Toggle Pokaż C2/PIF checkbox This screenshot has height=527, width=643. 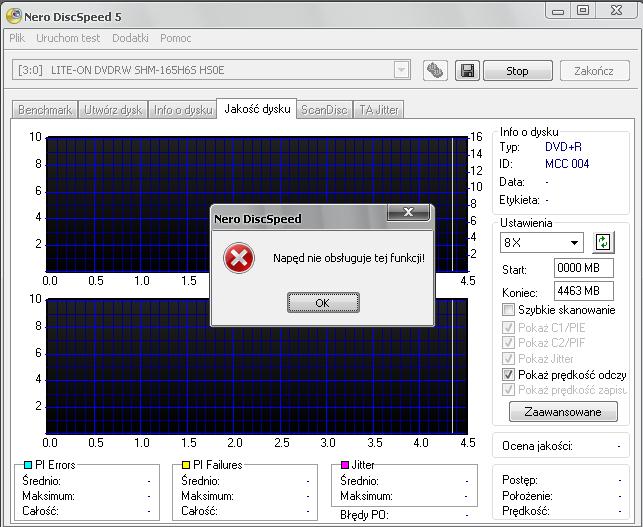(508, 342)
